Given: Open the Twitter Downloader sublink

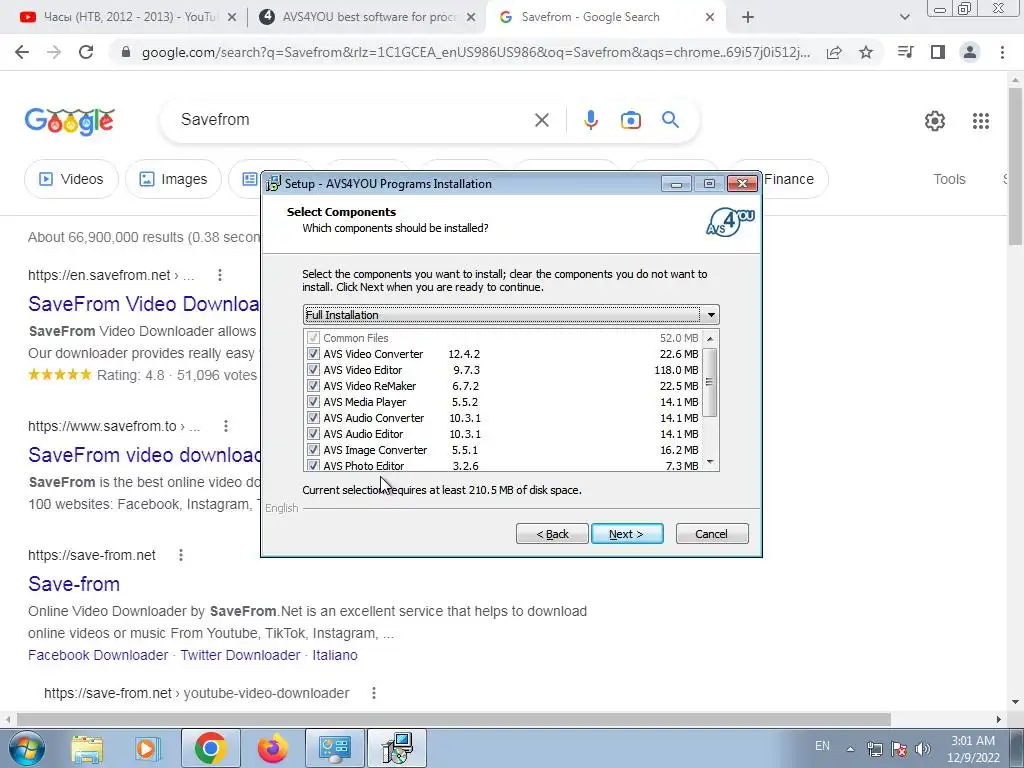Looking at the screenshot, I should click(240, 655).
